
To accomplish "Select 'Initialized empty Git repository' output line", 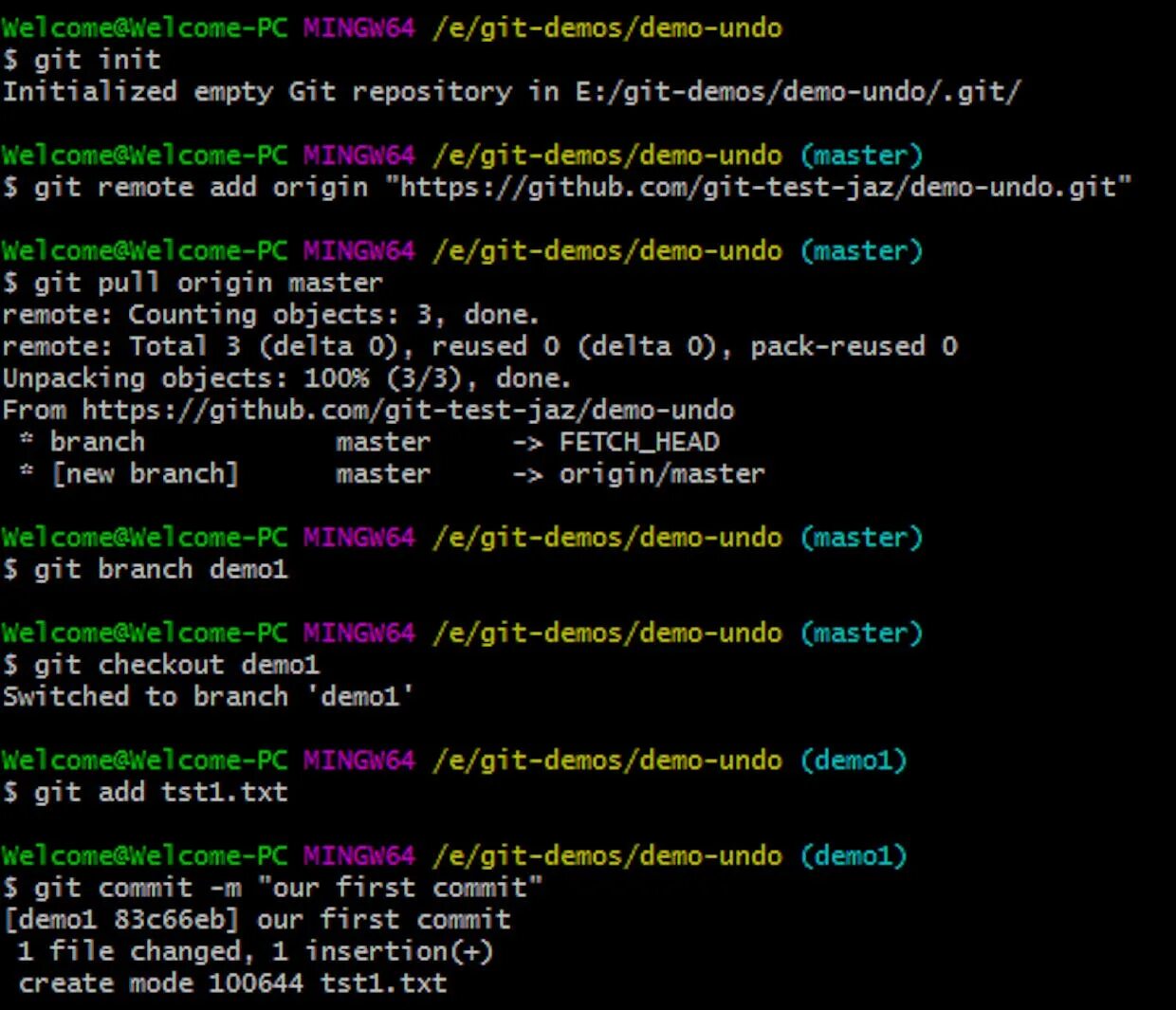I will coord(511,92).
